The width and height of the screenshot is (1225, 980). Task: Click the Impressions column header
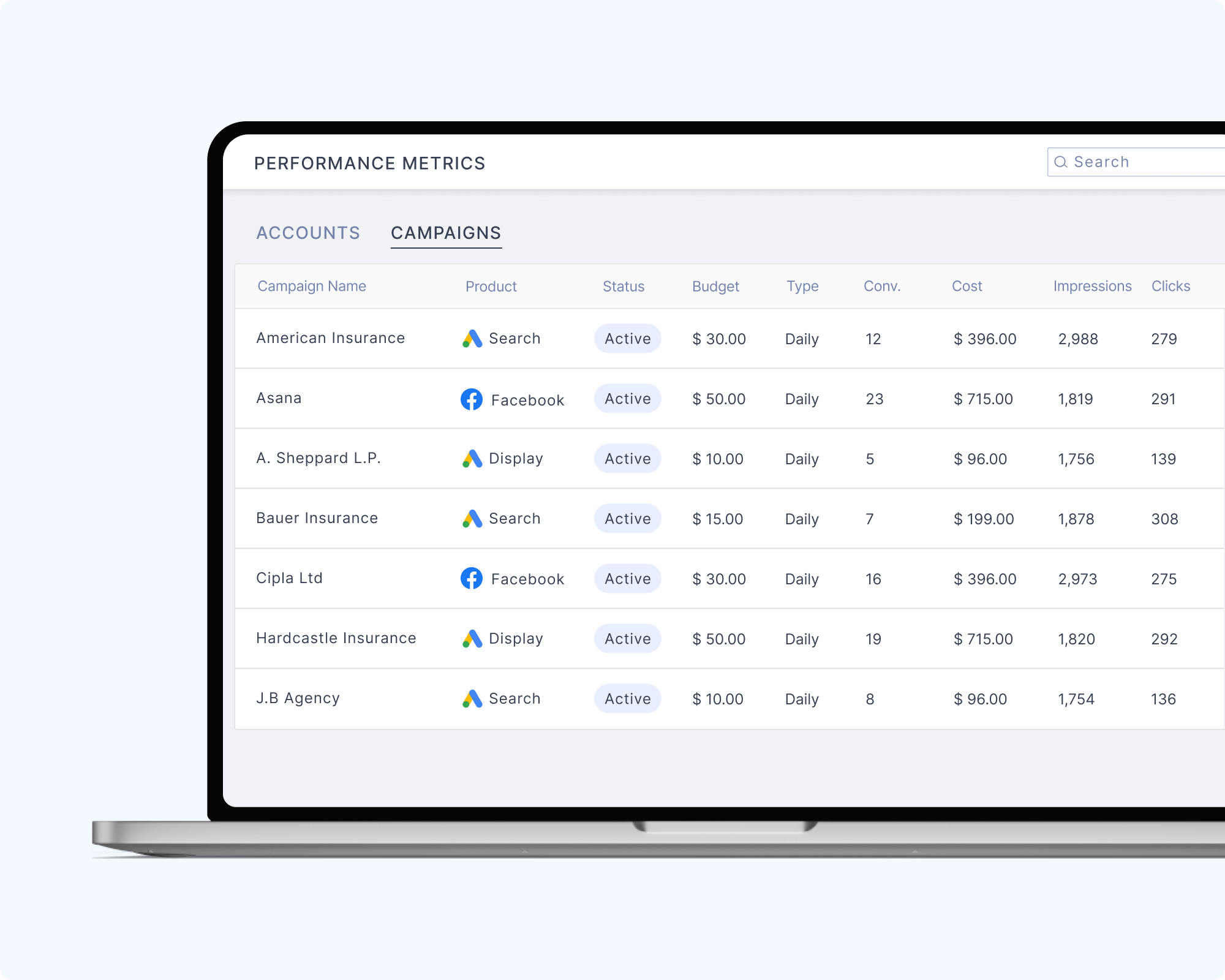[x=1092, y=286]
